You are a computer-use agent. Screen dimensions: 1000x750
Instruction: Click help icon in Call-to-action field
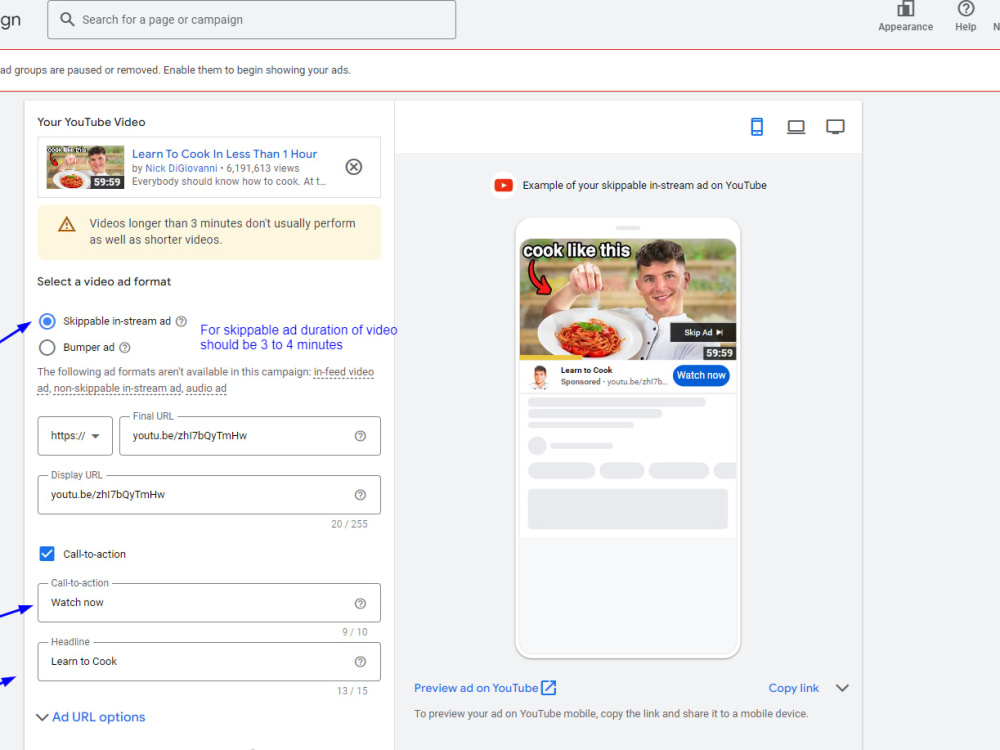pyautogui.click(x=360, y=603)
